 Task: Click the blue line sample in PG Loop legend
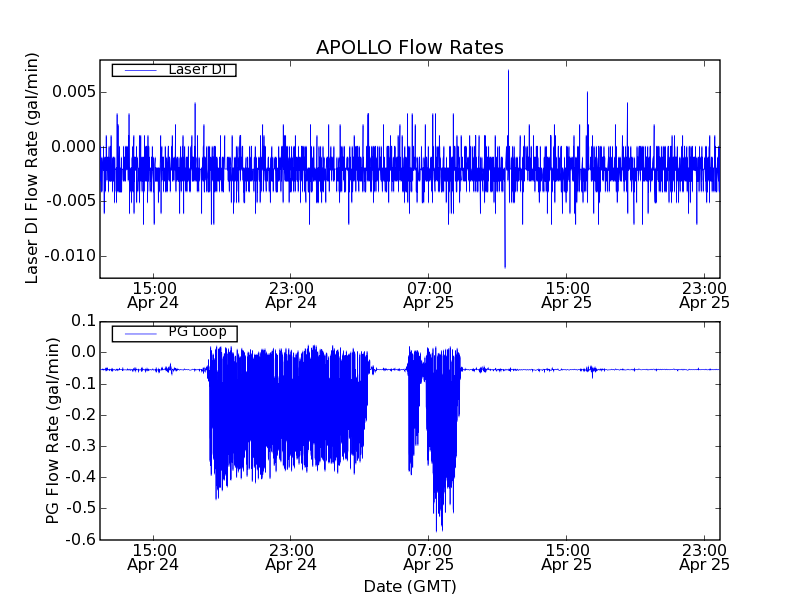click(x=140, y=334)
